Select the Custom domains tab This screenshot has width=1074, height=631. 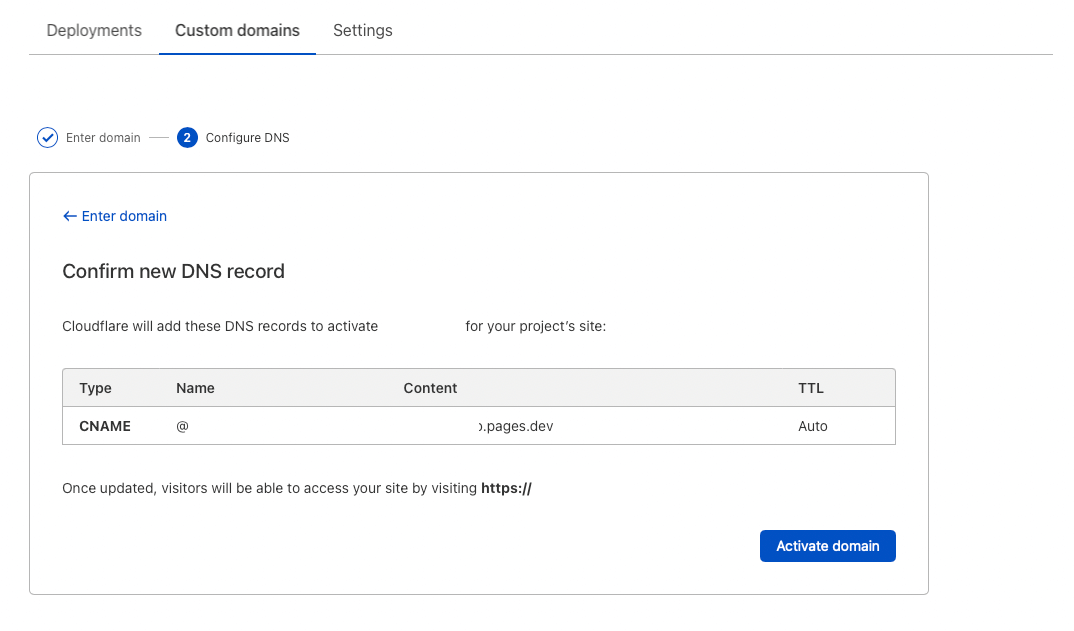tap(236, 30)
